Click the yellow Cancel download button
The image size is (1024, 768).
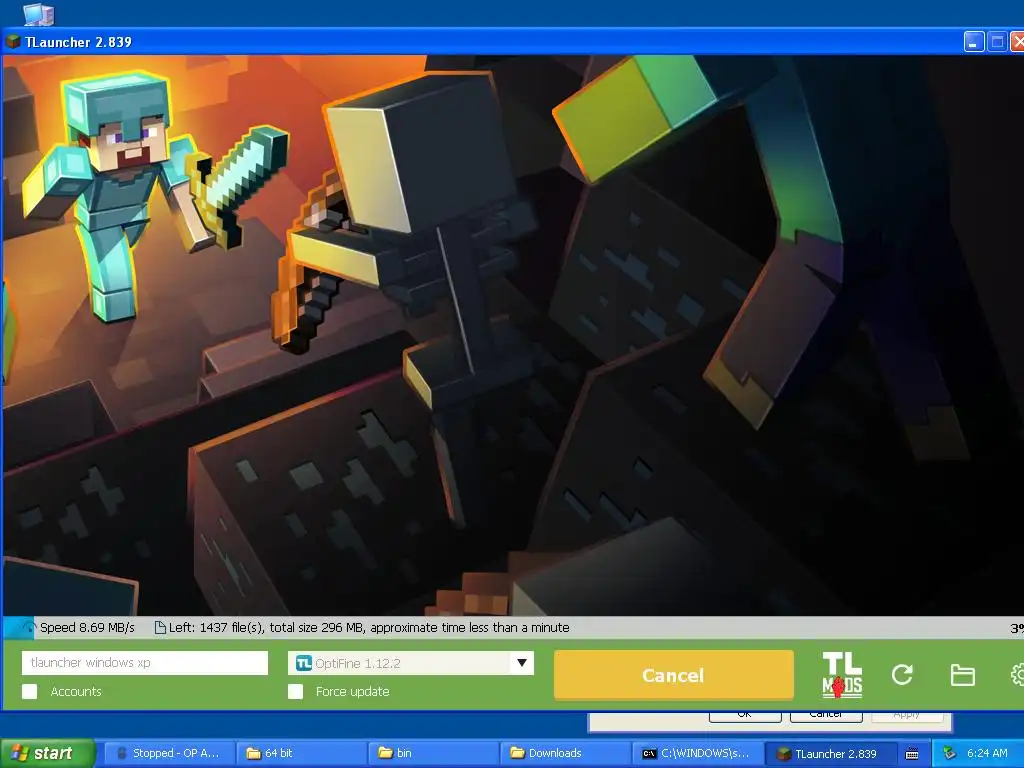[x=673, y=675]
